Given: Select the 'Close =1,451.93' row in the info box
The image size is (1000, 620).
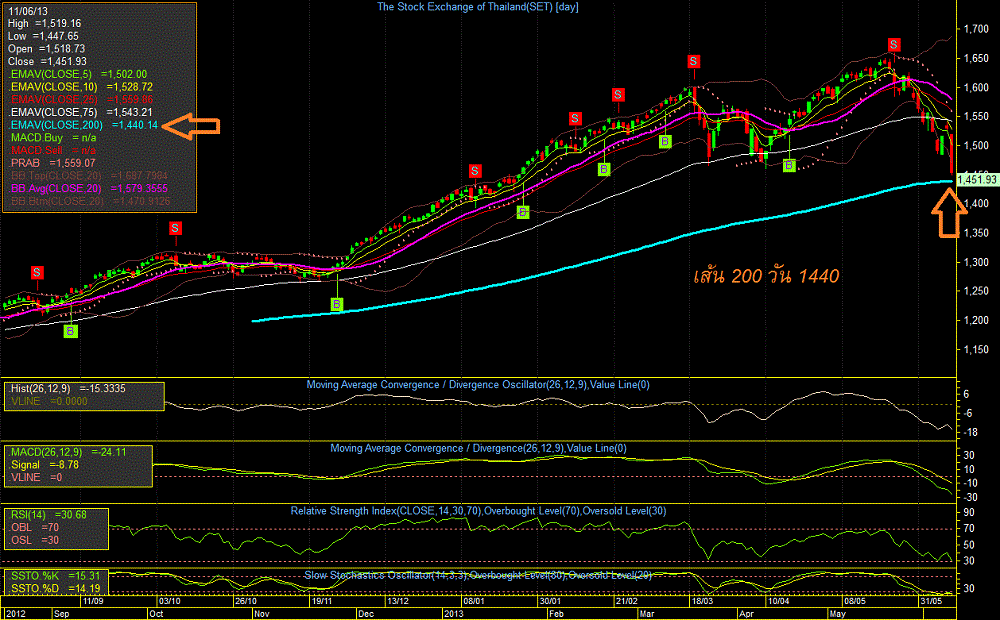Looking at the screenshot, I should coord(47,62).
